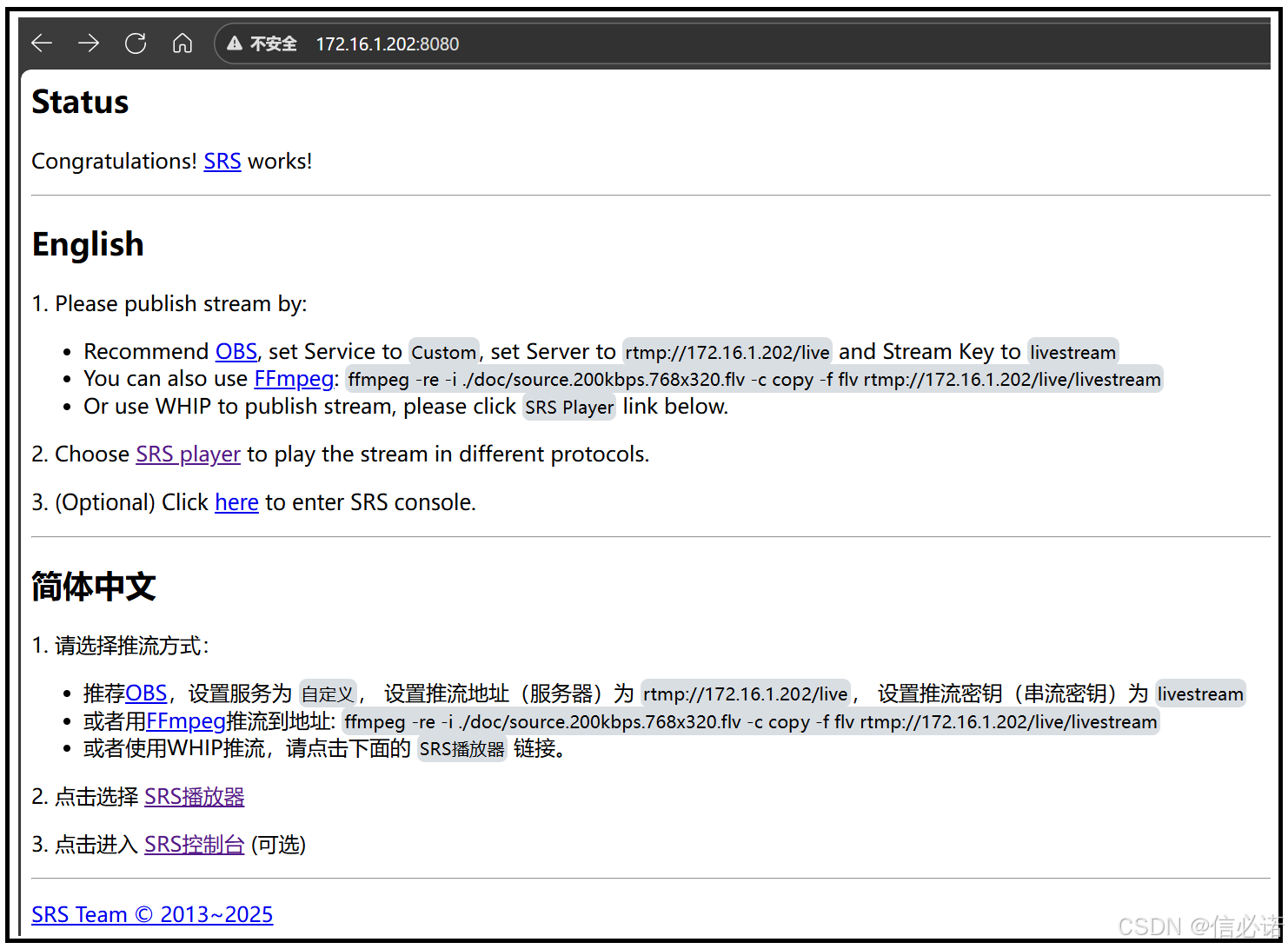Open the SRS Team © 2013~2025 footer link

click(152, 915)
